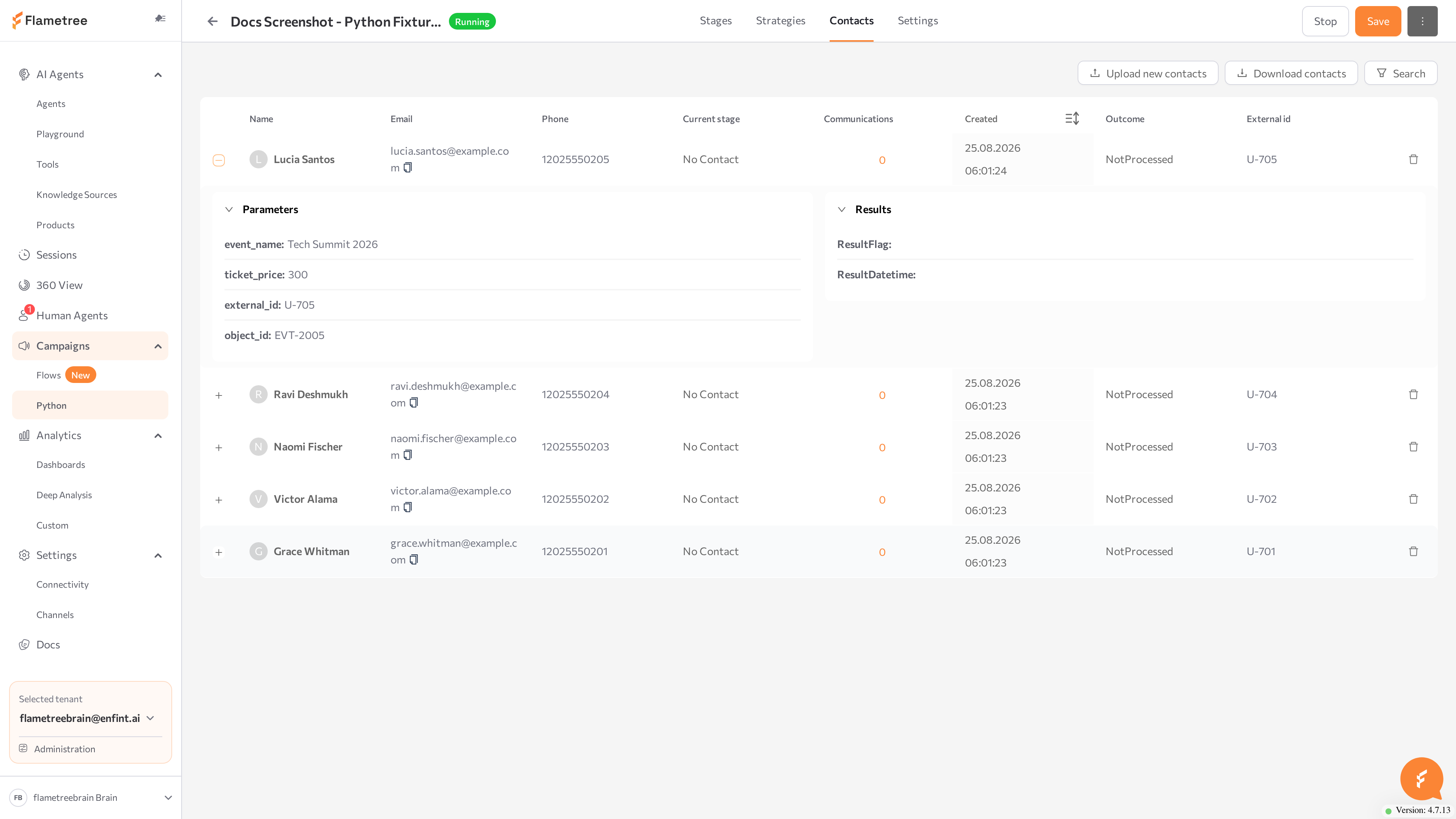This screenshot has width=1456, height=819.
Task: Stop the running campaign
Action: pyautogui.click(x=1325, y=22)
